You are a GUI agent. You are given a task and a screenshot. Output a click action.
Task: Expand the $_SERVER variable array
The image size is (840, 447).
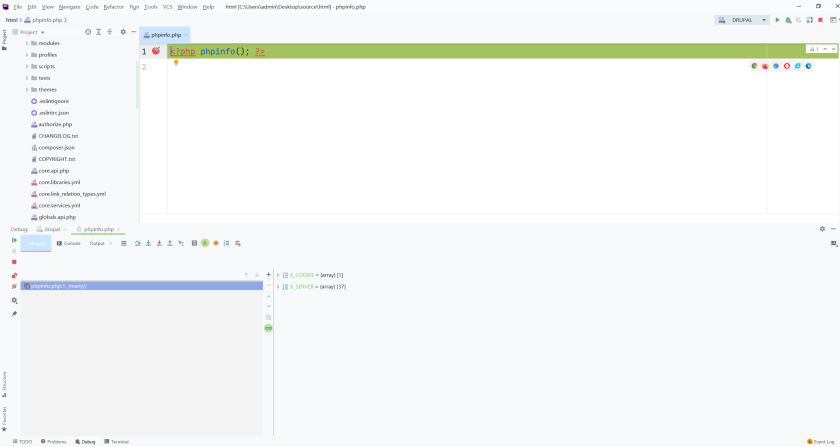pos(278,287)
